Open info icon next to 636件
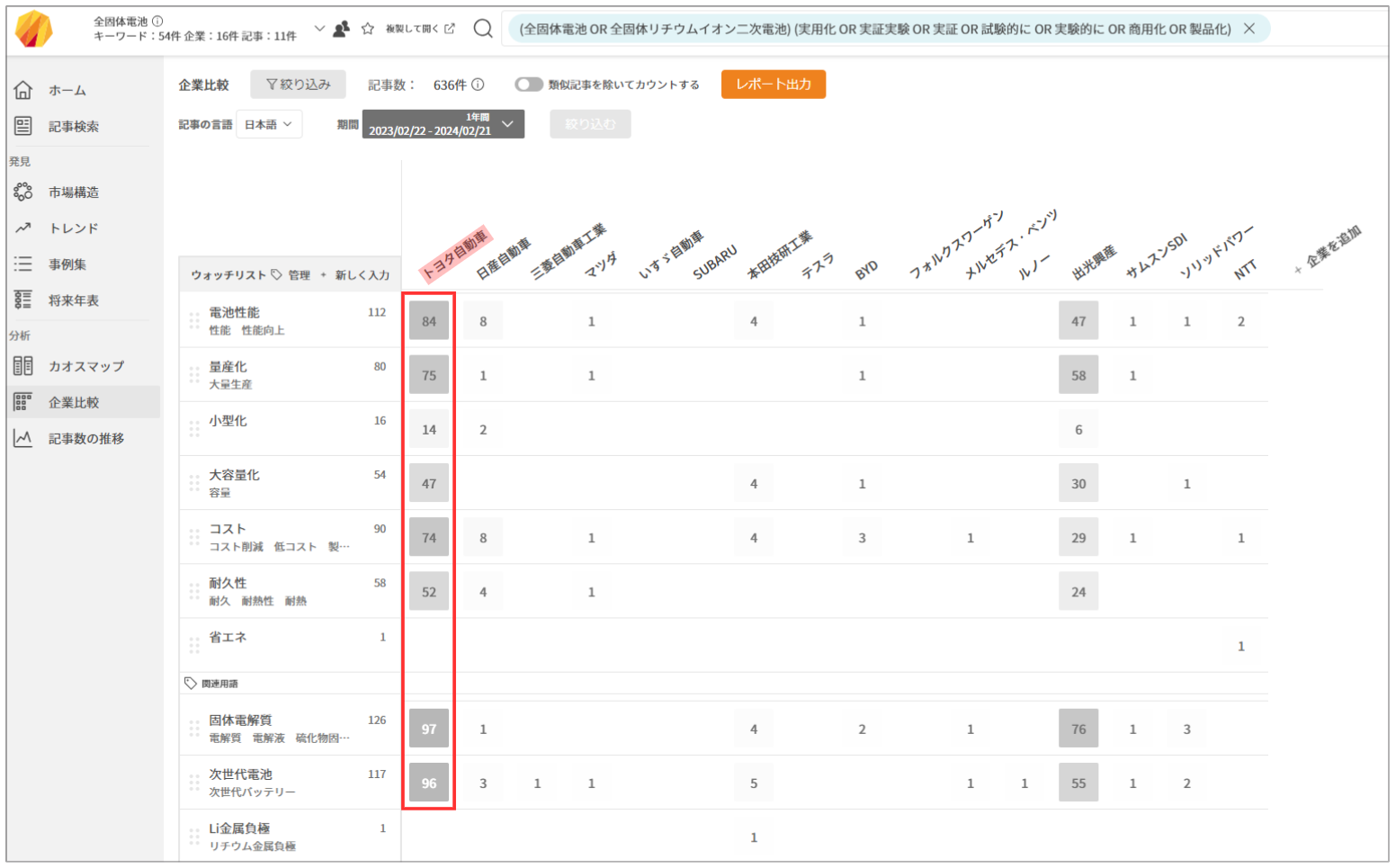Screen dimensions: 1396x868 [x=478, y=85]
